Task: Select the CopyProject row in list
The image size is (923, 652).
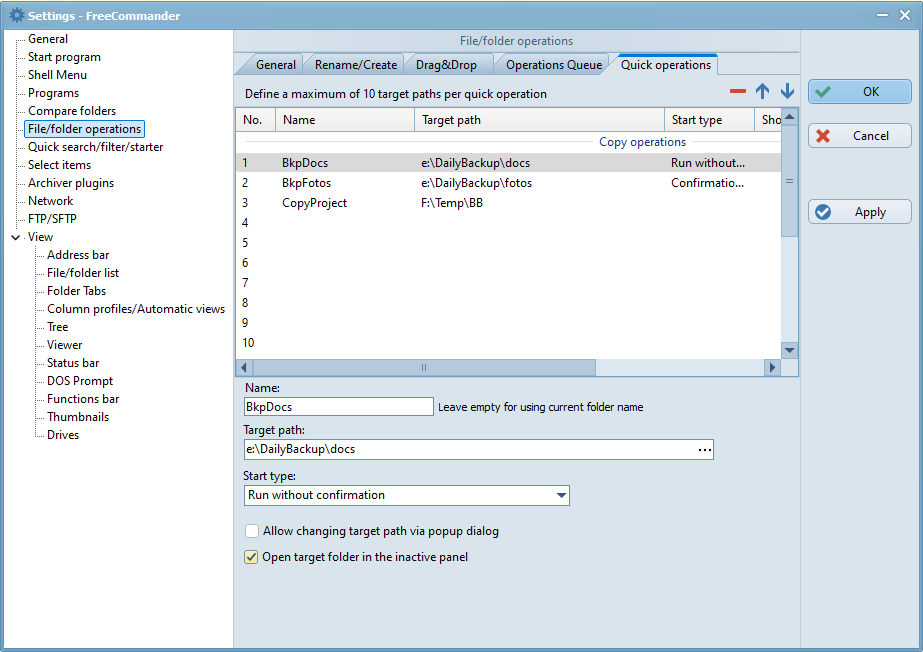Action: click(x=509, y=203)
